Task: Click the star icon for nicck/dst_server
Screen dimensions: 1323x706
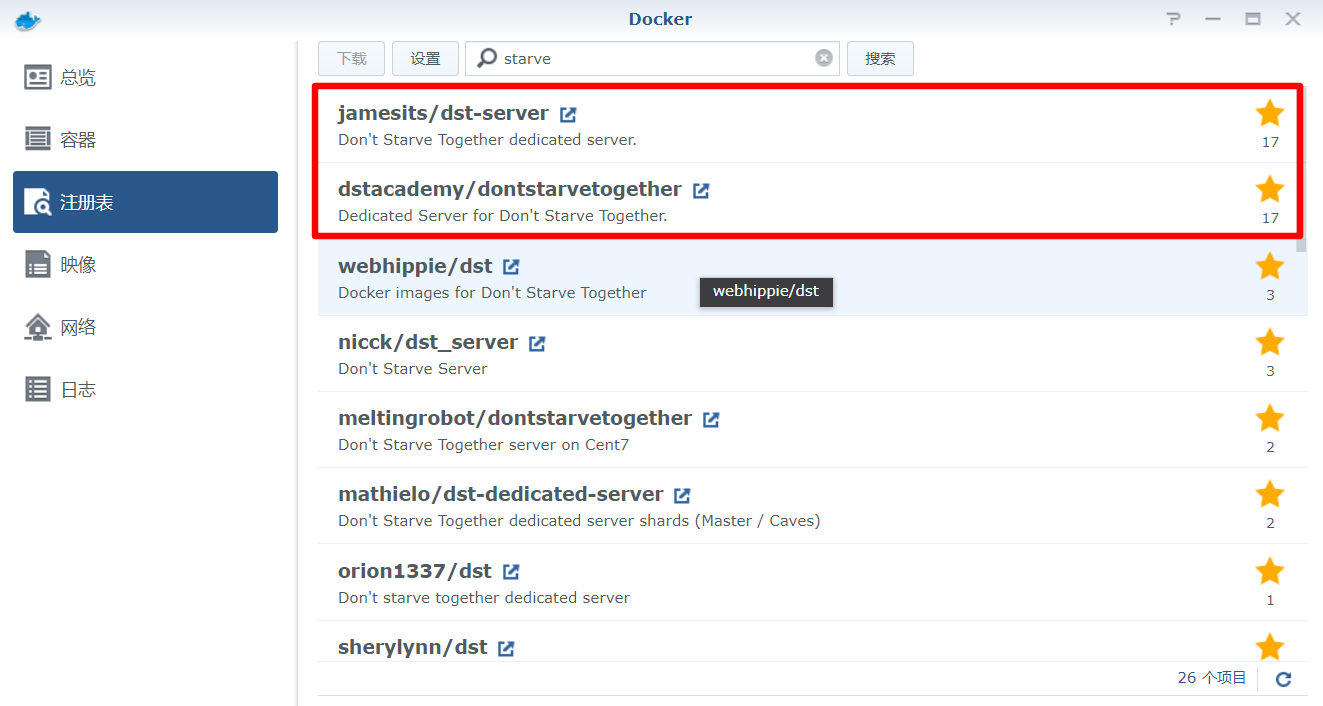Action: tap(1270, 342)
